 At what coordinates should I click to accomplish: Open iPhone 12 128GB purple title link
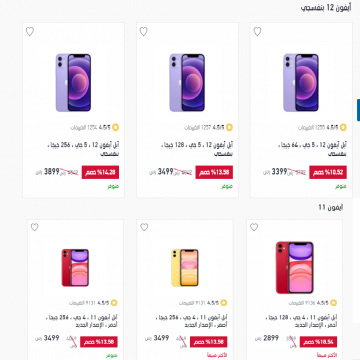pyautogui.click(x=197, y=149)
